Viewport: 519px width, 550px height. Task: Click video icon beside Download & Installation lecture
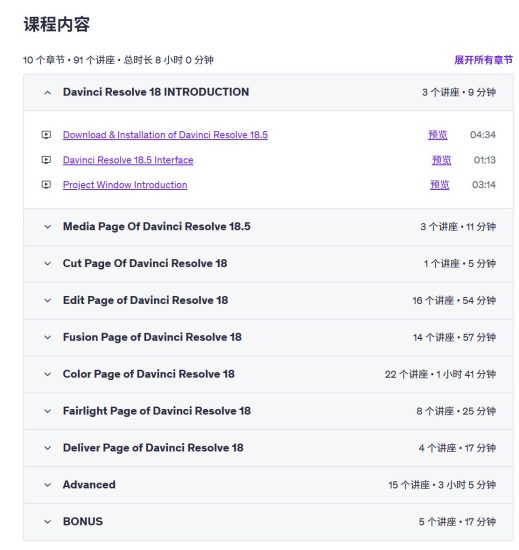(46, 135)
